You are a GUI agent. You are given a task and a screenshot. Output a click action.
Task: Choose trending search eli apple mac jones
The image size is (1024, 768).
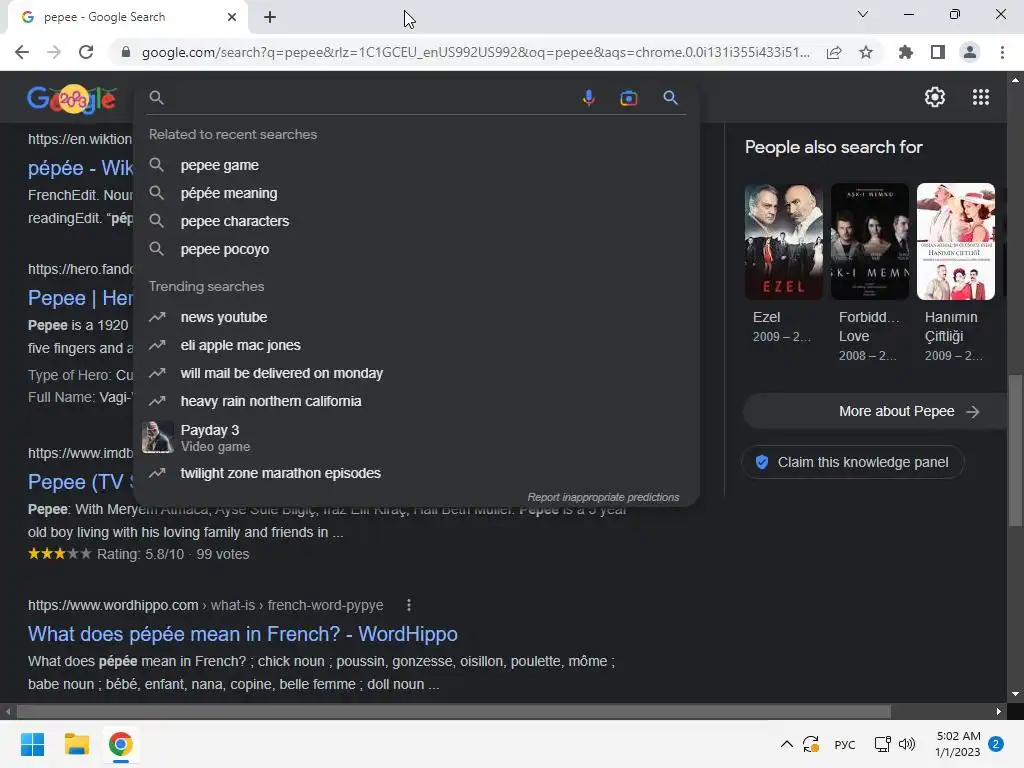(417, 345)
